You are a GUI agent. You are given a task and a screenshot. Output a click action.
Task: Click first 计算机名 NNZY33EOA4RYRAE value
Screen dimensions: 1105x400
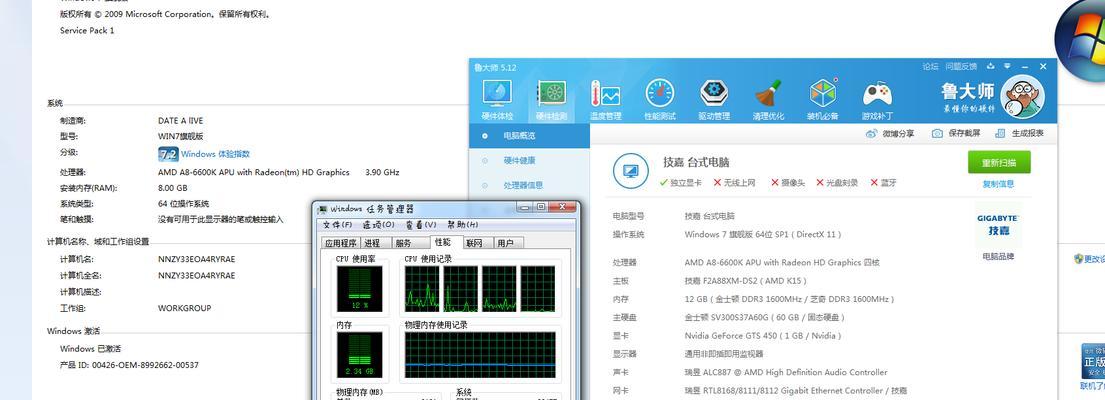coord(197,258)
